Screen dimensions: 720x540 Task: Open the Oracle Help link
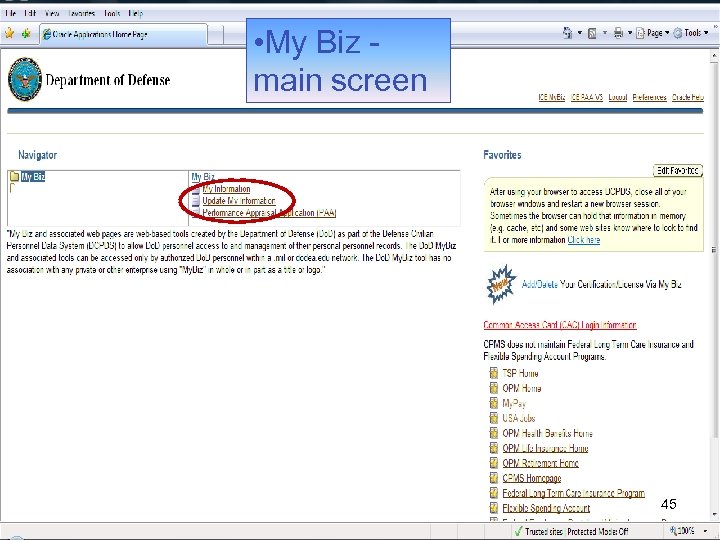click(688, 97)
